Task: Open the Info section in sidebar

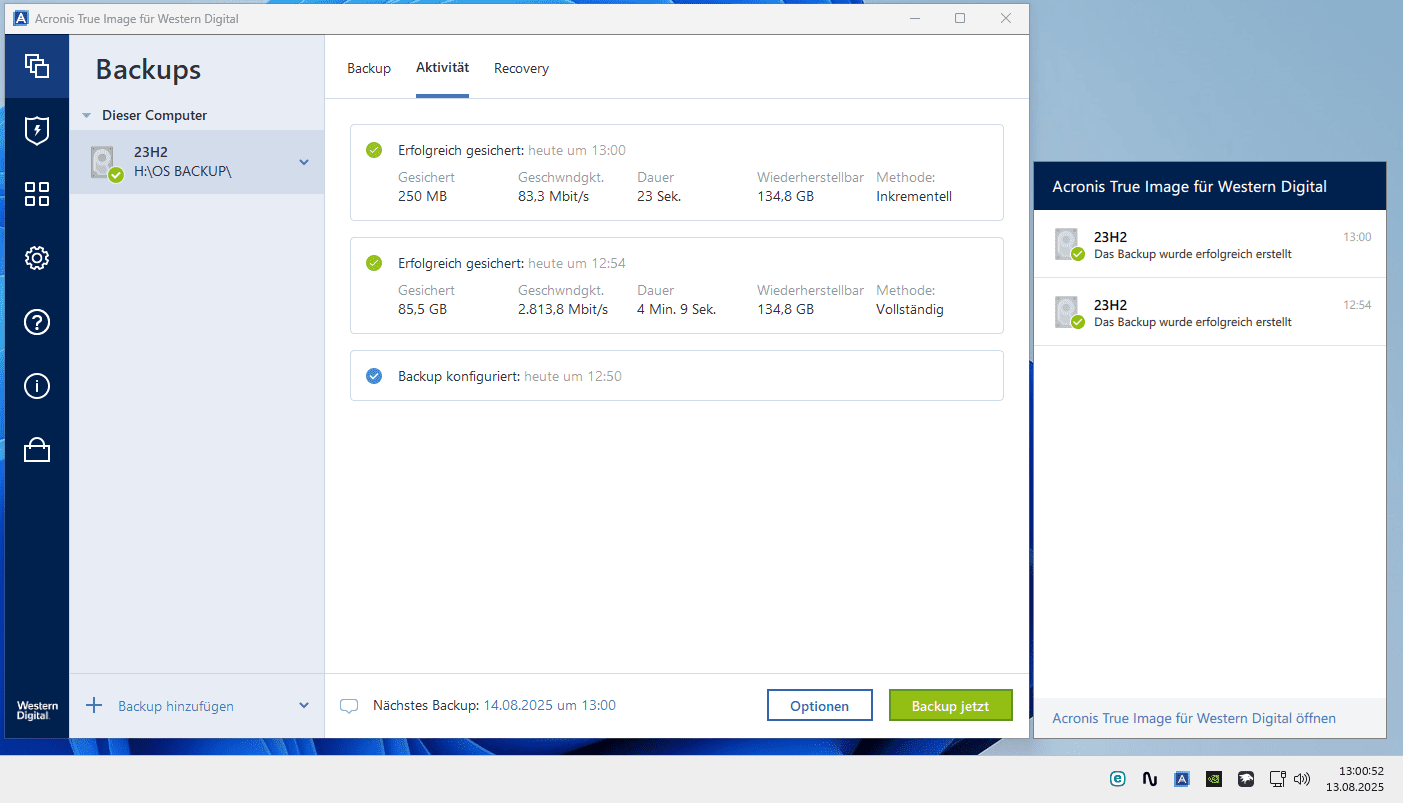Action: tap(37, 386)
